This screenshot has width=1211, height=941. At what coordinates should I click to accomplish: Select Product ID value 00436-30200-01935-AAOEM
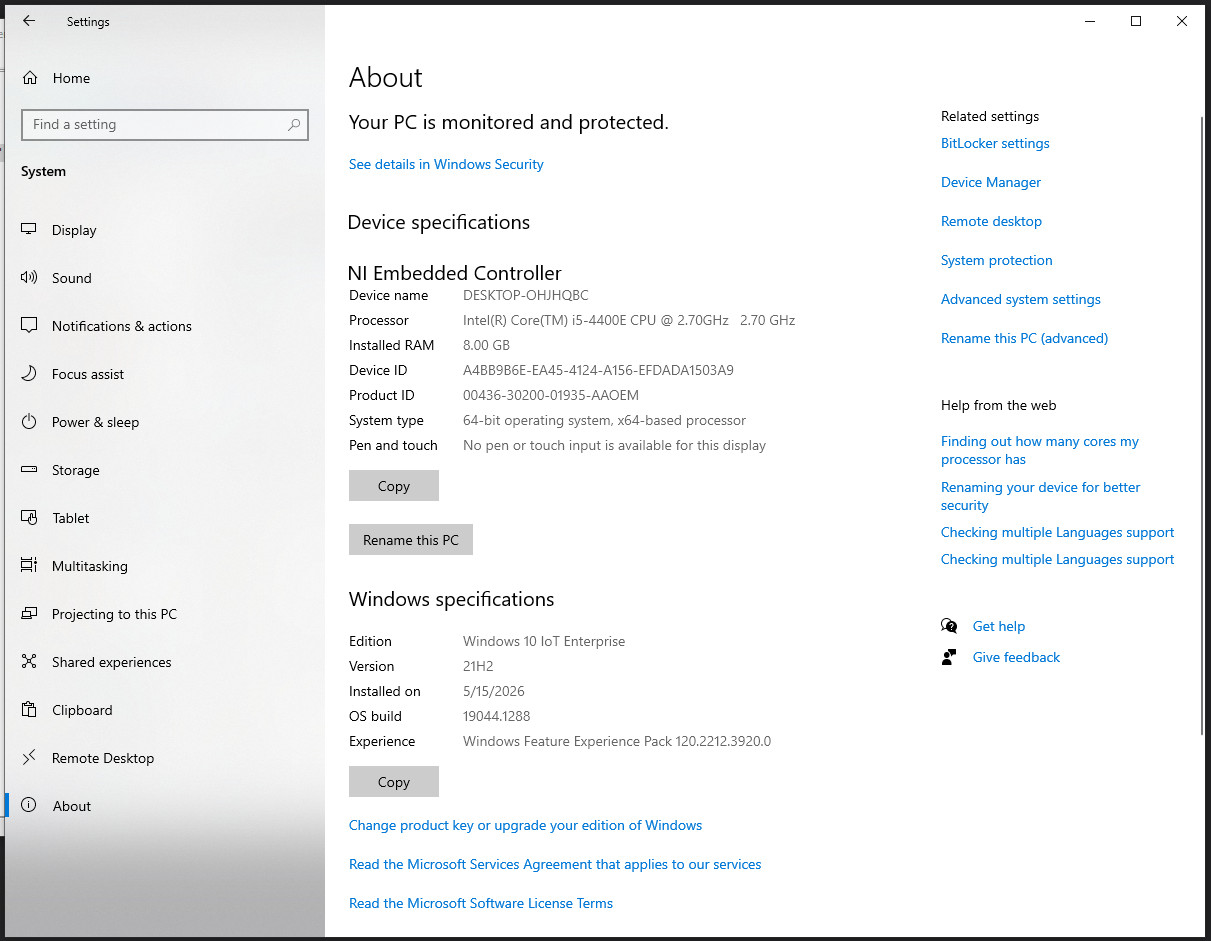coord(551,395)
